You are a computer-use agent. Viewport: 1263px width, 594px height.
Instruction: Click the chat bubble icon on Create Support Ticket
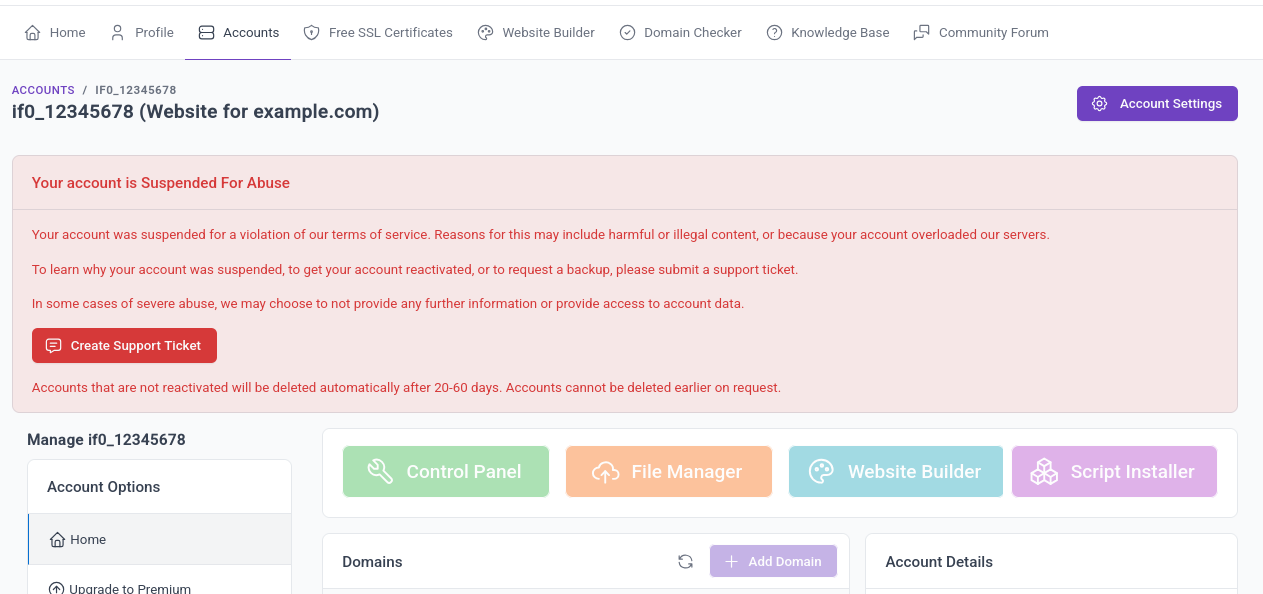(x=54, y=346)
